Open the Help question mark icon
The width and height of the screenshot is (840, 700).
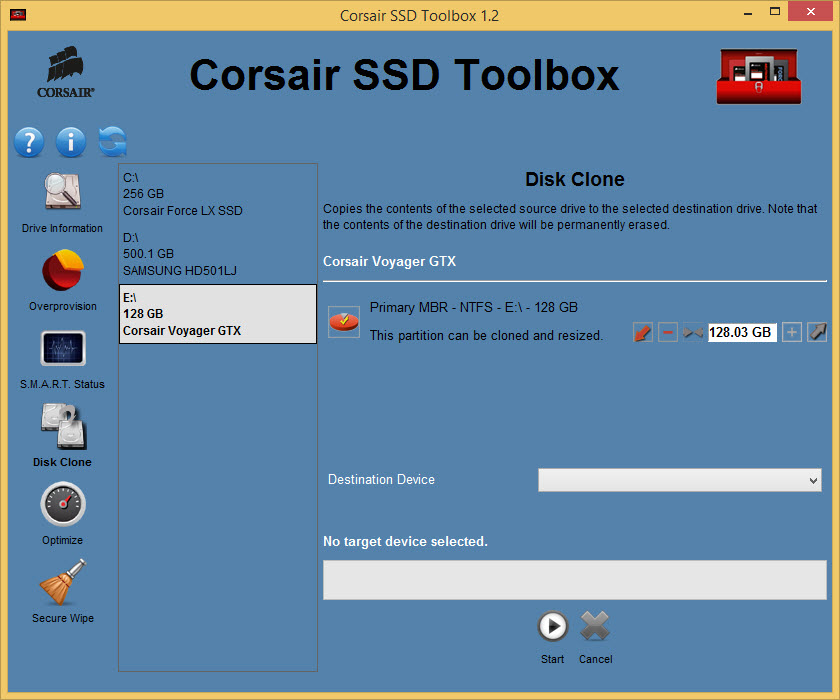click(29, 142)
